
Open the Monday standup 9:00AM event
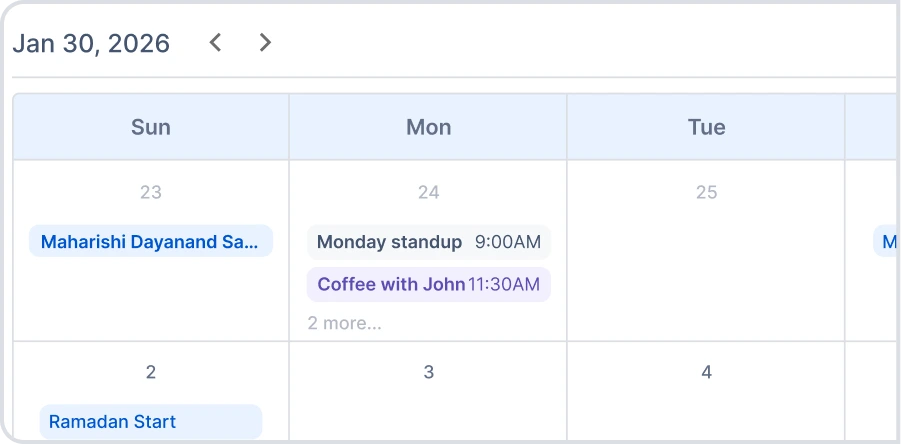pos(389,242)
